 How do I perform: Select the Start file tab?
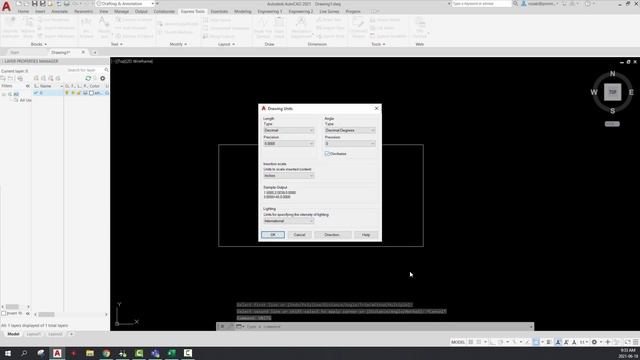15,52
